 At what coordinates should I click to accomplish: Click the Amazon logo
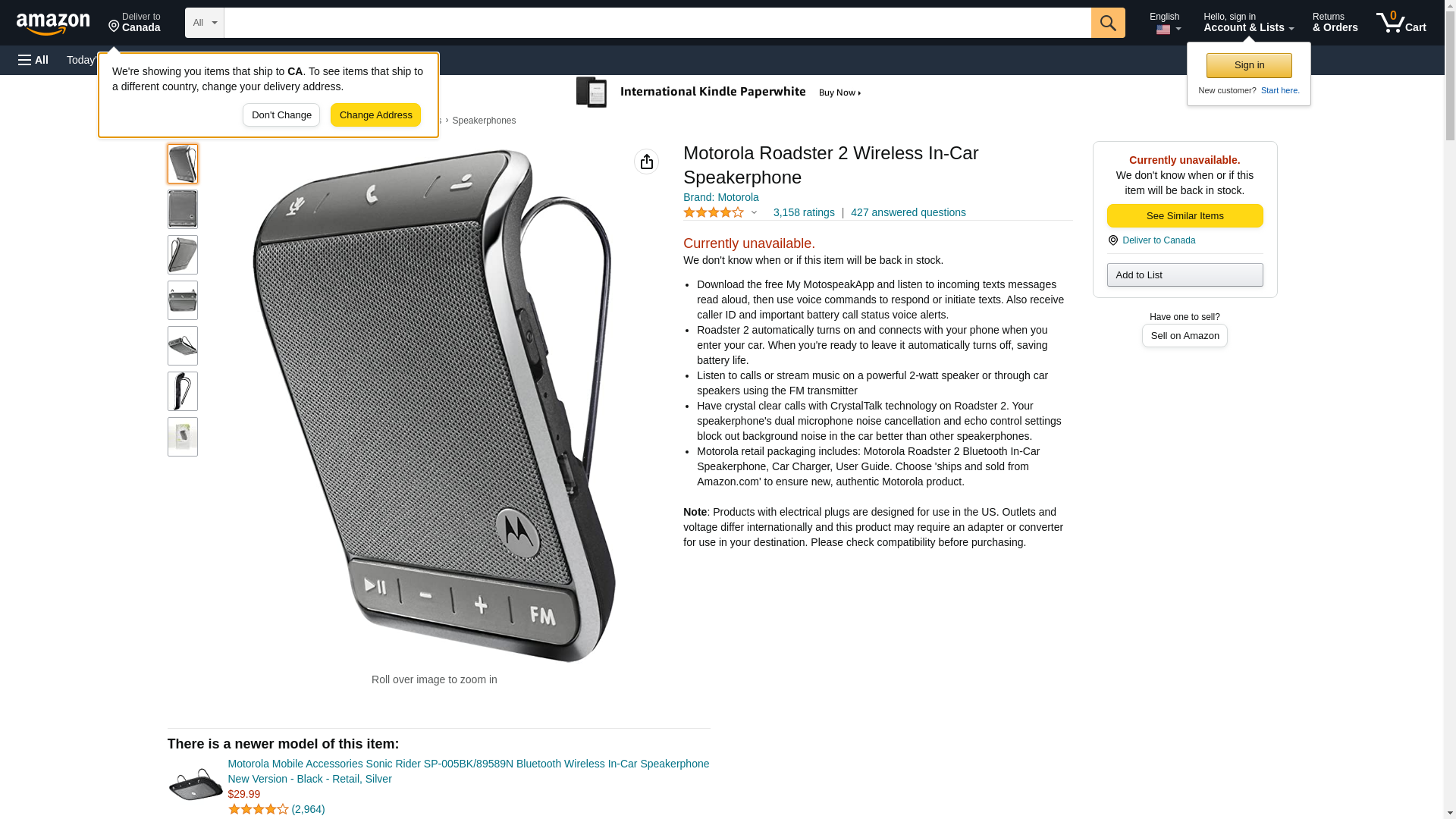tap(53, 24)
